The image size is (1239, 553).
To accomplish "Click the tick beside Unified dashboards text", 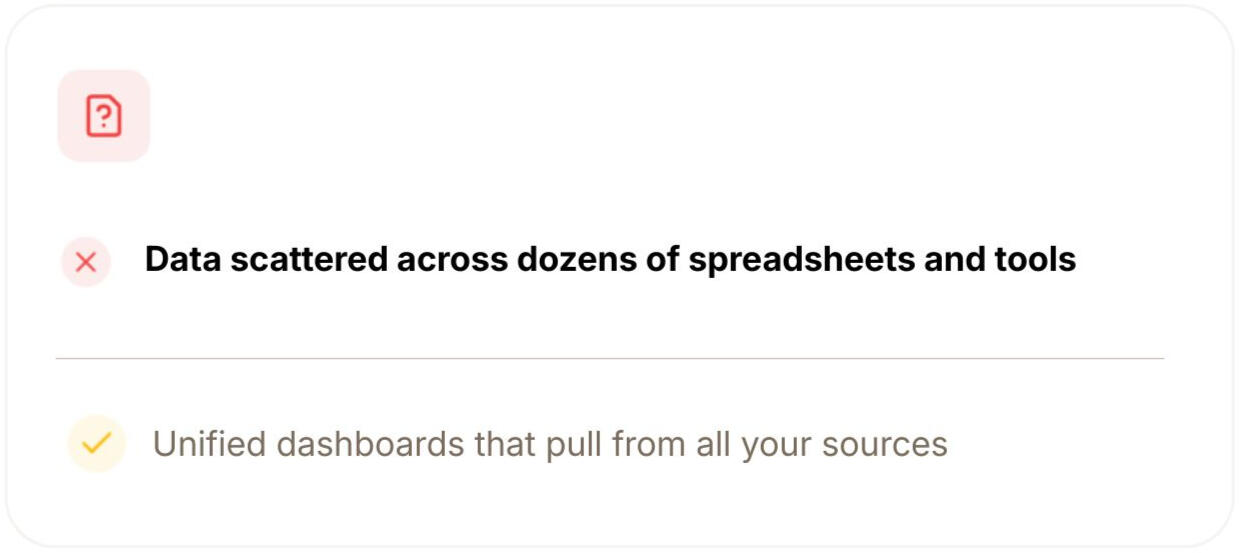I will pyautogui.click(x=96, y=443).
